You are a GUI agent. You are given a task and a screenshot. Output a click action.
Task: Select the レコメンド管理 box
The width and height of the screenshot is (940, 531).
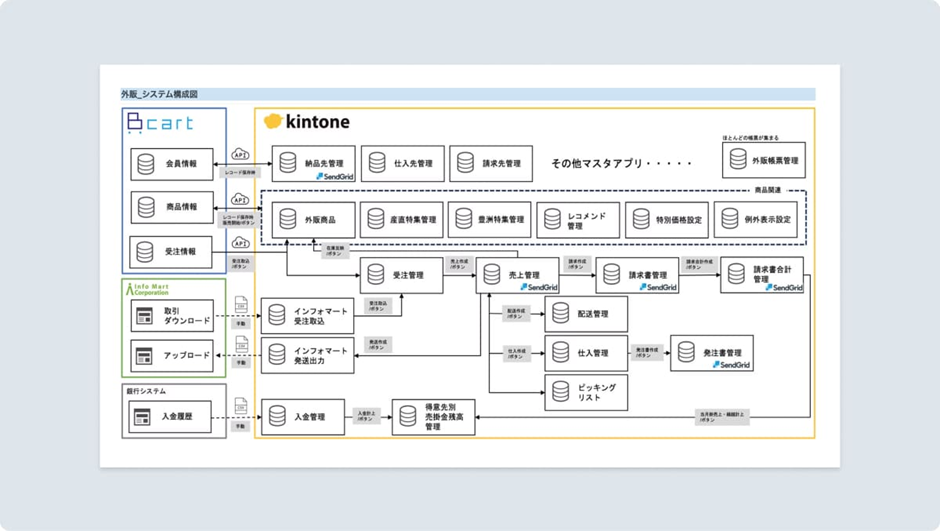point(578,220)
